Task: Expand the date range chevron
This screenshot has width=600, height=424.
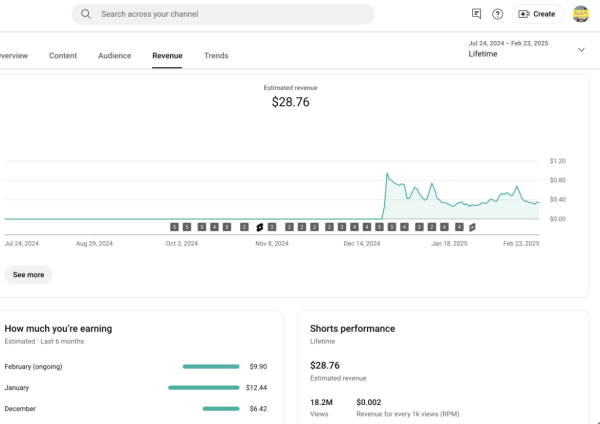Action: point(581,49)
